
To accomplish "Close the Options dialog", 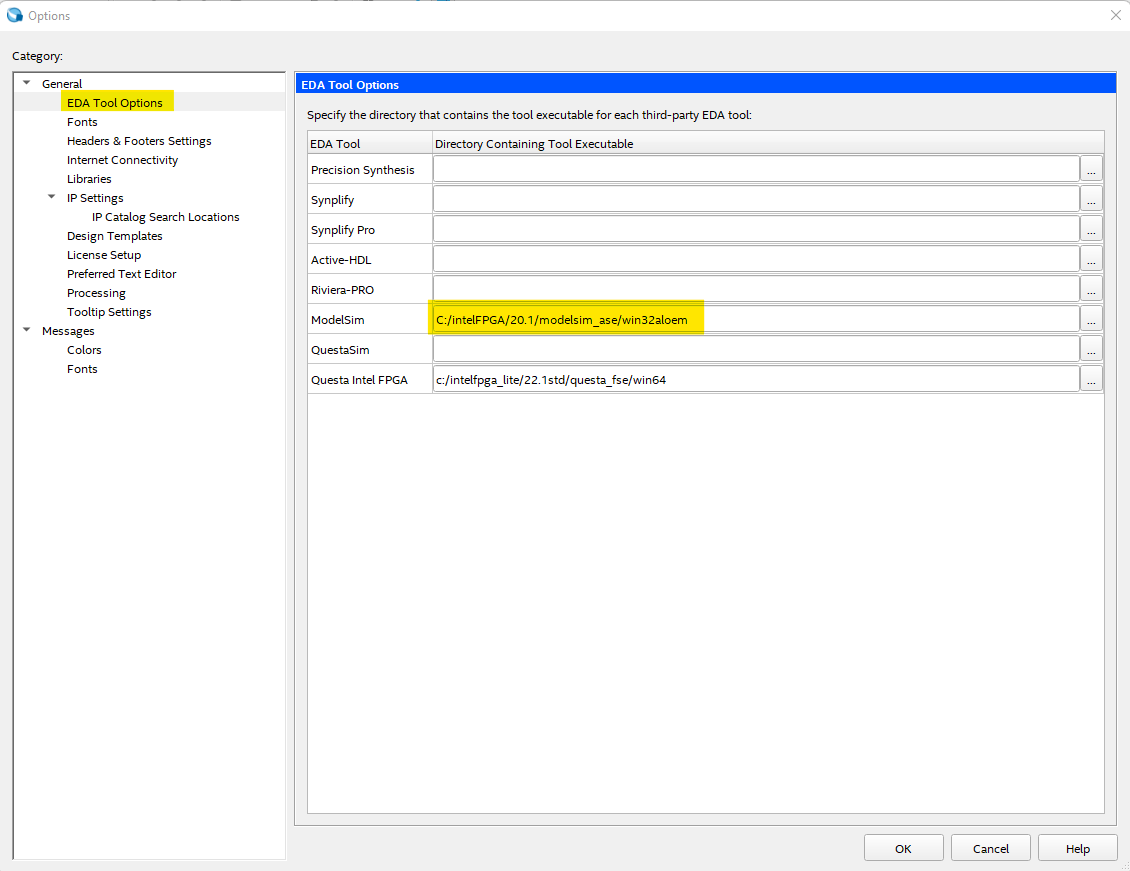I will [x=1115, y=15].
